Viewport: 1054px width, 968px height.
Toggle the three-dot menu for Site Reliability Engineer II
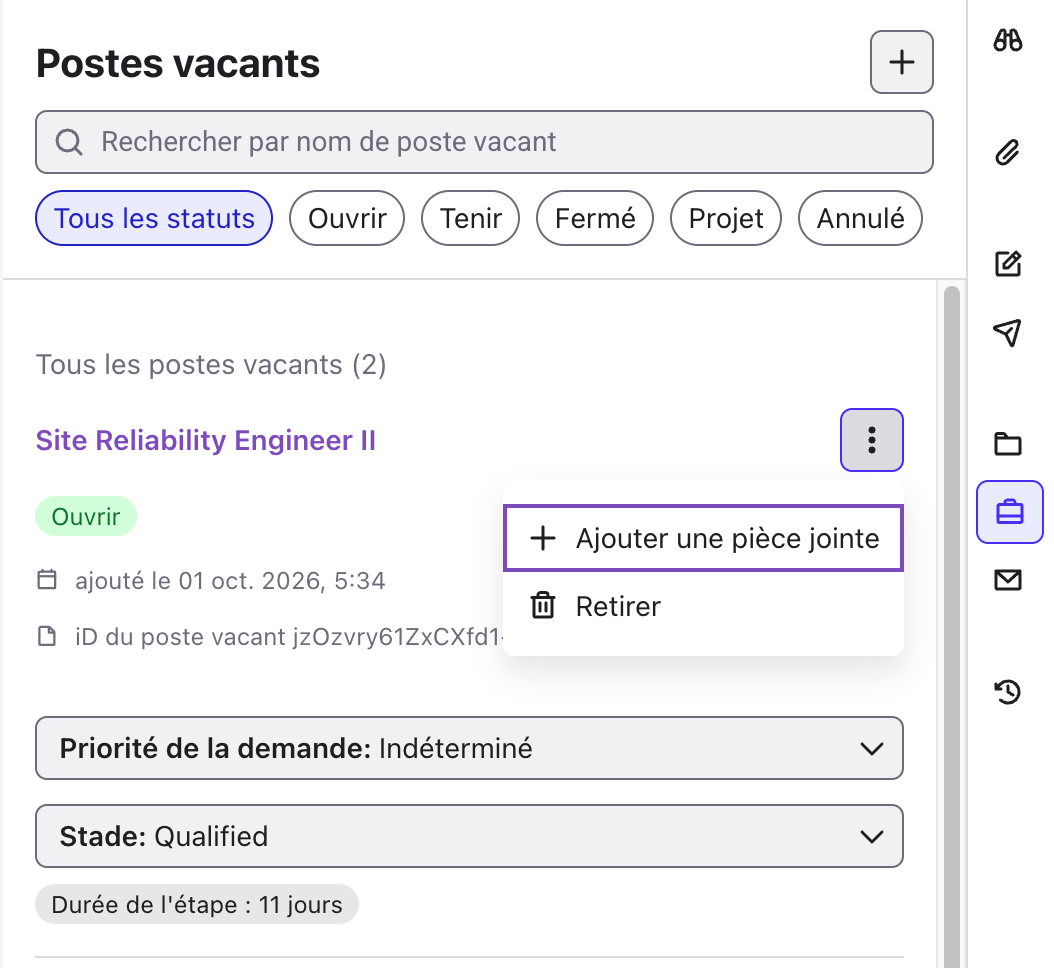[871, 440]
